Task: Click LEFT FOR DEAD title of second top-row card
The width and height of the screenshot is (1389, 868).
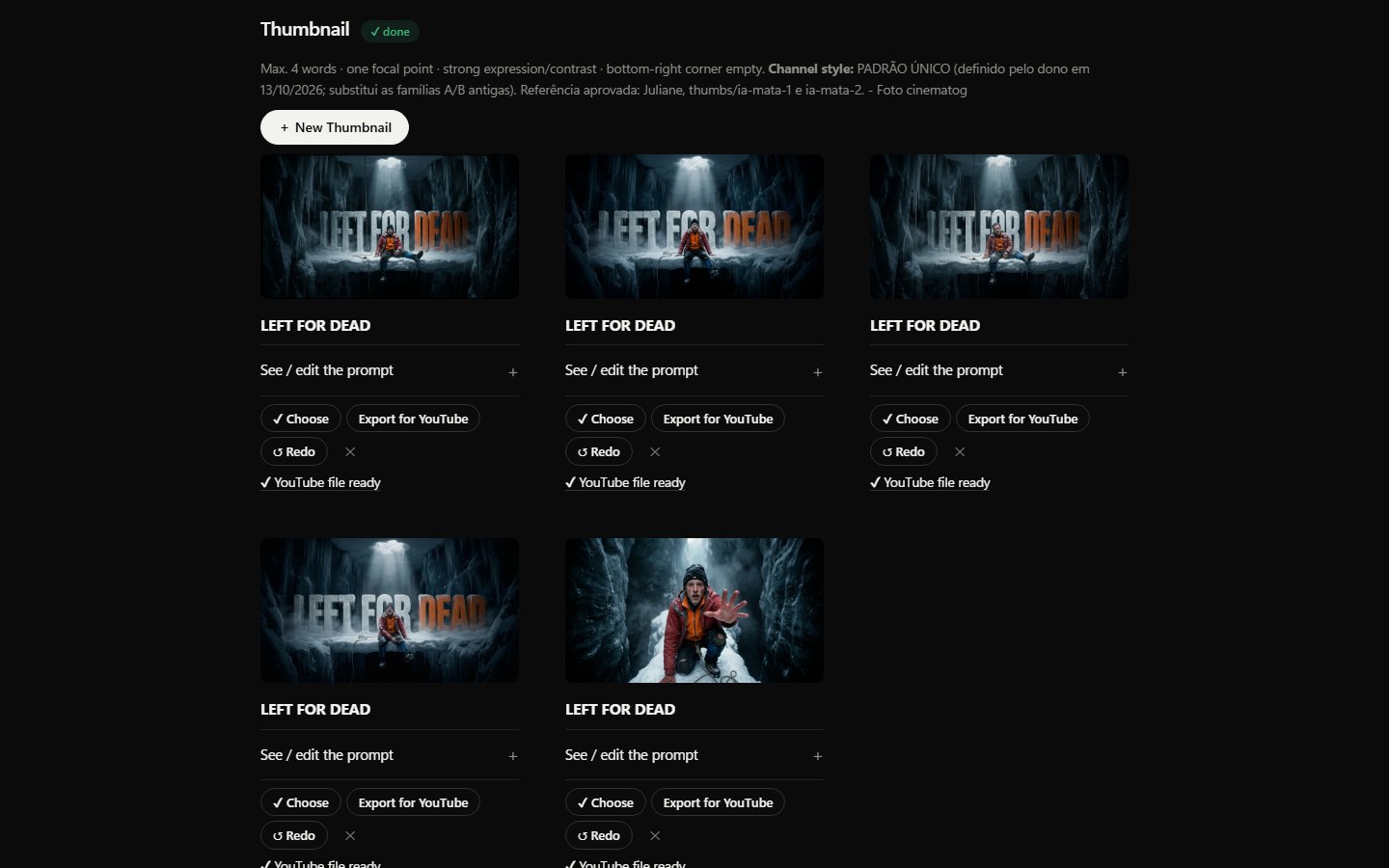Action: 620,326
